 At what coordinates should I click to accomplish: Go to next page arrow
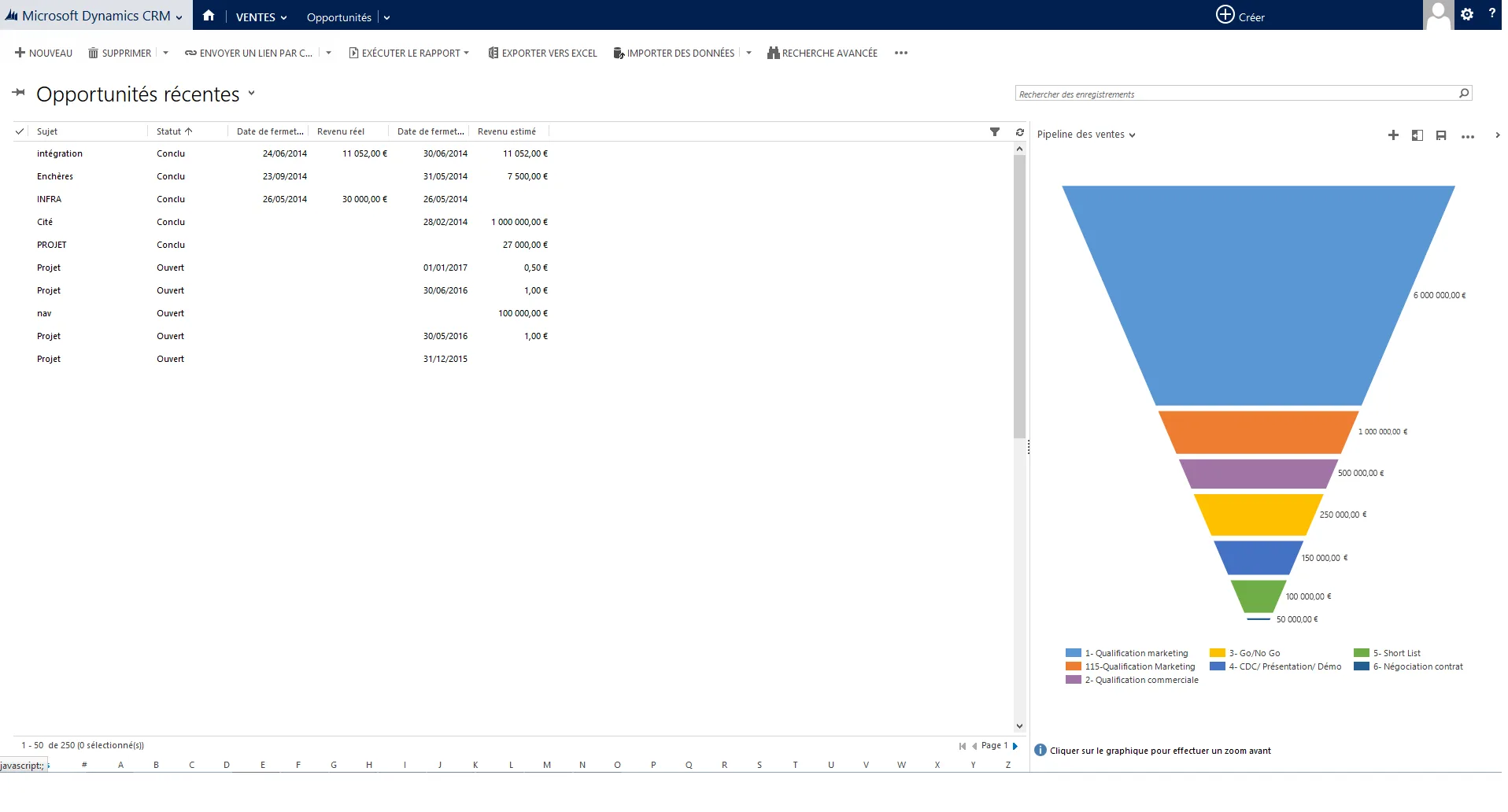click(1015, 746)
